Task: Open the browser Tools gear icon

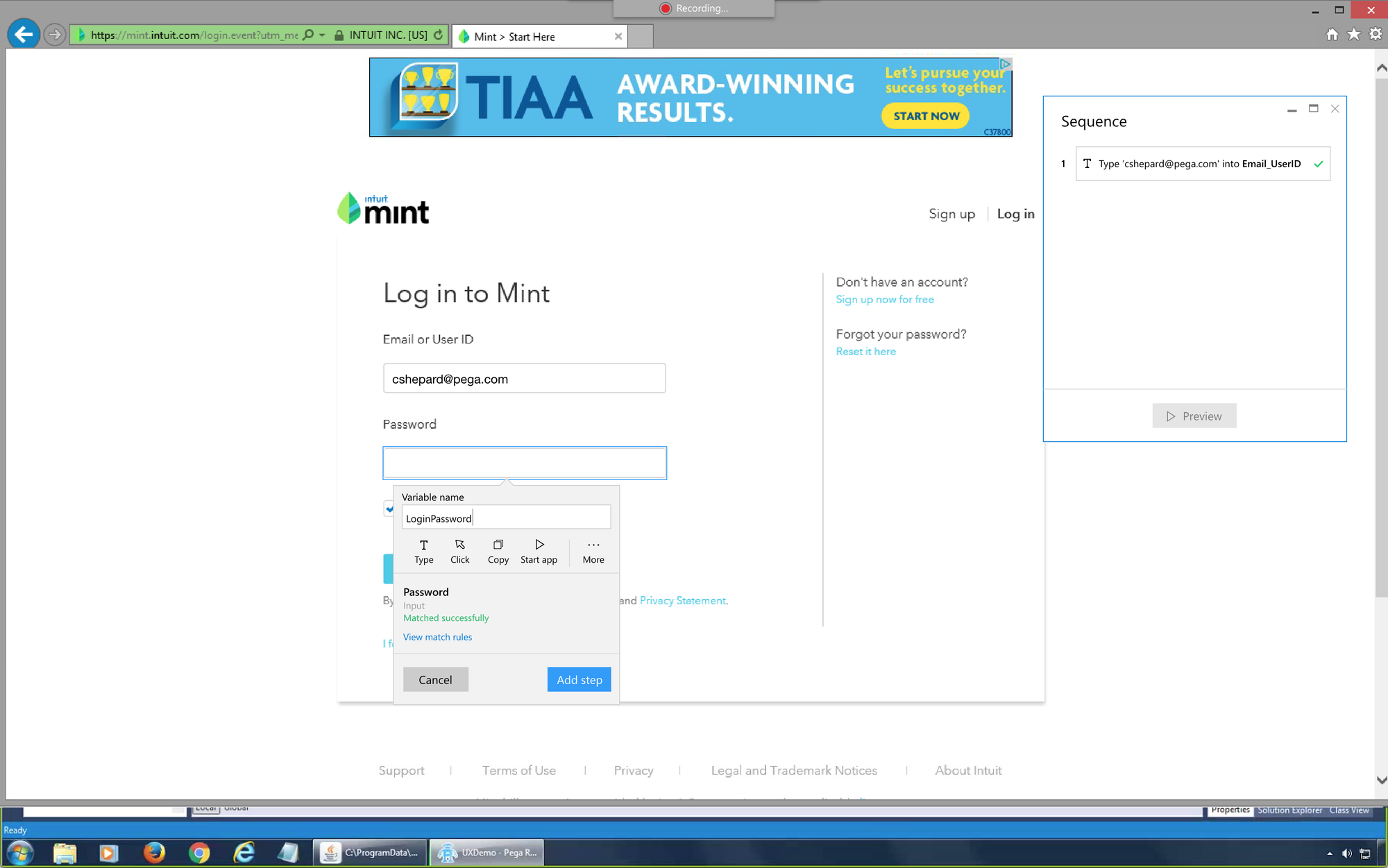Action: coord(1375,35)
